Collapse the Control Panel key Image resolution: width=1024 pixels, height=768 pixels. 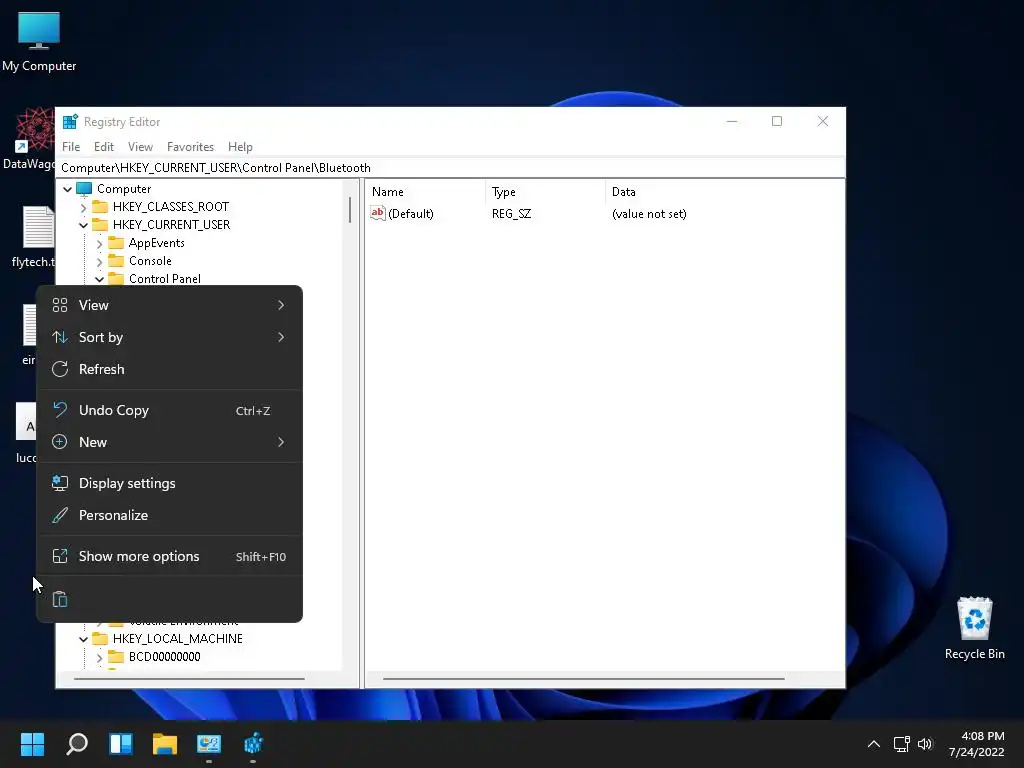99,279
